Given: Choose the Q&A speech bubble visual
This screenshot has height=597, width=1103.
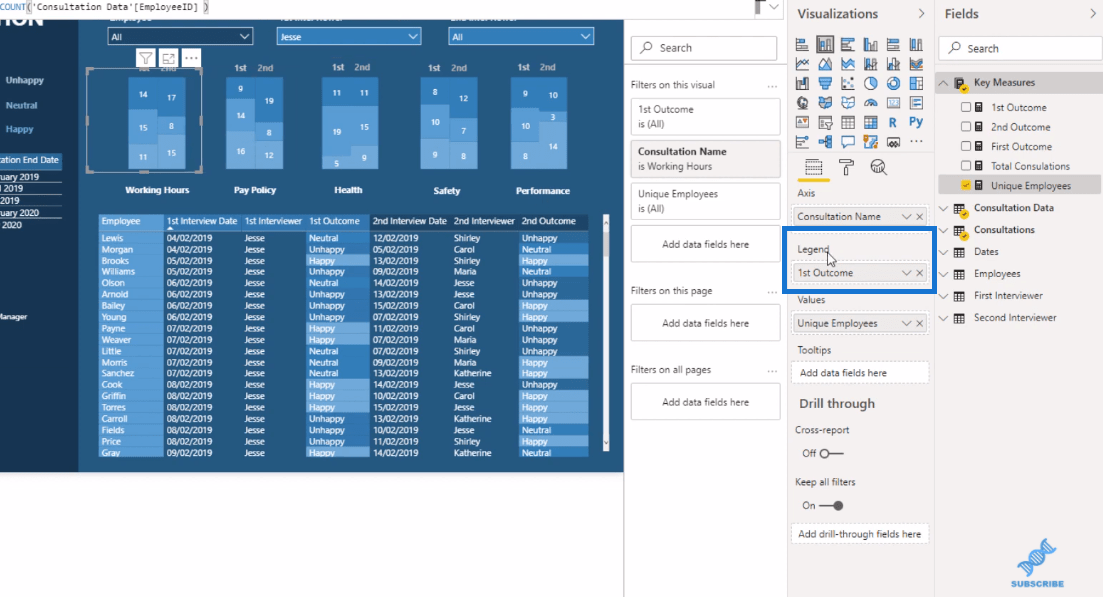Looking at the screenshot, I should 848,141.
